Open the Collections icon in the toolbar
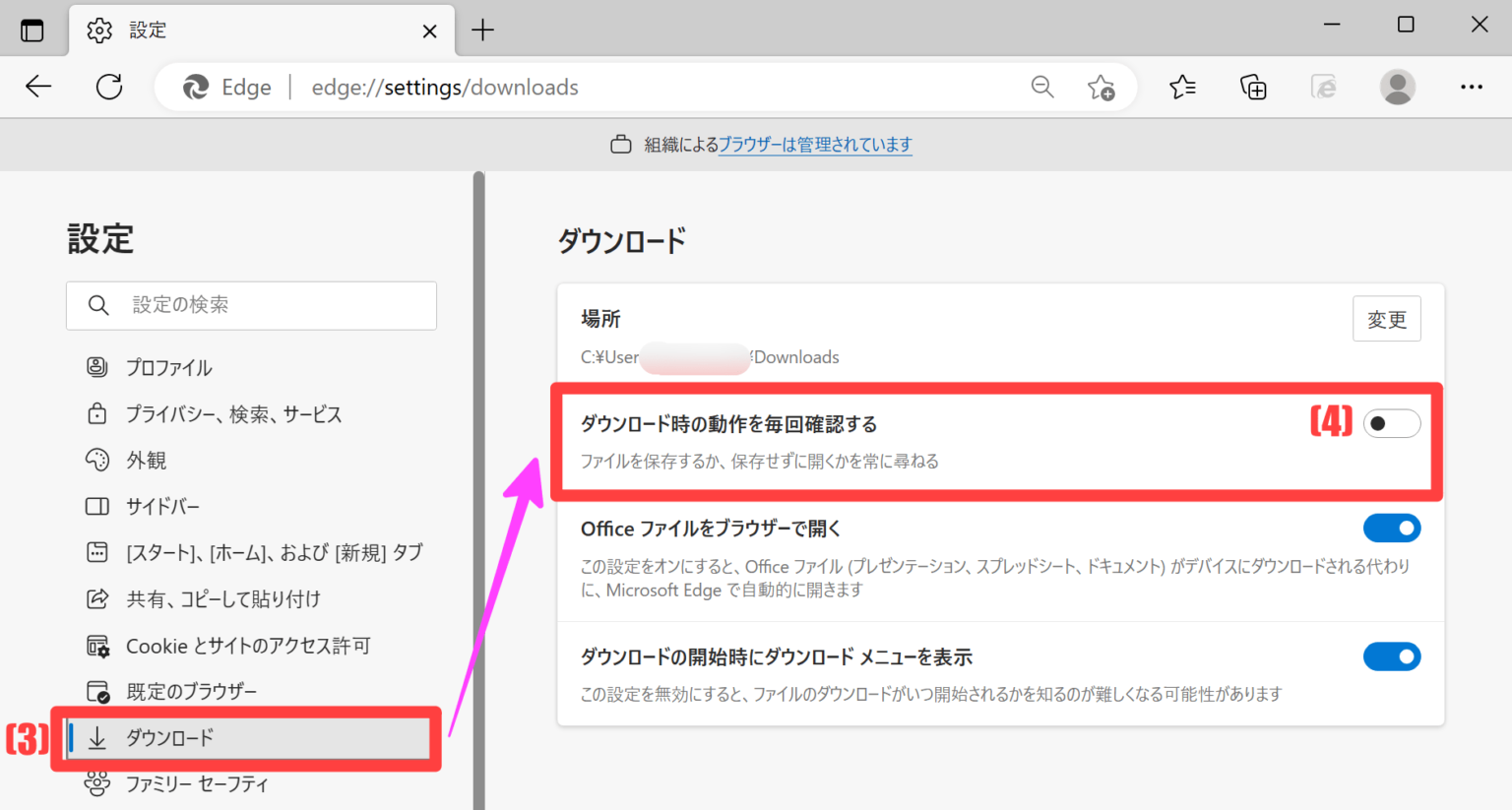Image resolution: width=1512 pixels, height=810 pixels. pyautogui.click(x=1253, y=87)
